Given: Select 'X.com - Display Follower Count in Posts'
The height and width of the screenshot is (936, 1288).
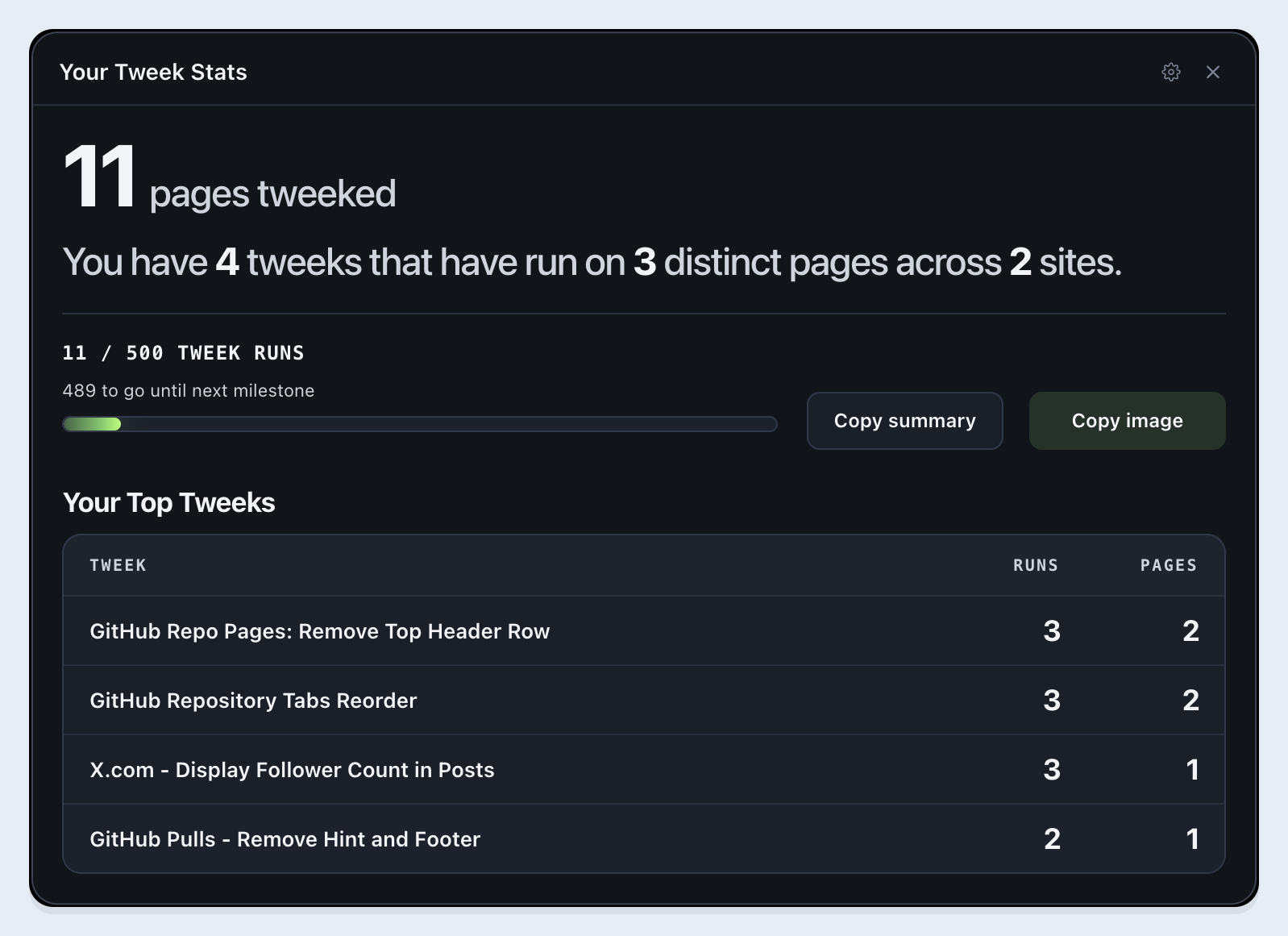Looking at the screenshot, I should click(643, 770).
